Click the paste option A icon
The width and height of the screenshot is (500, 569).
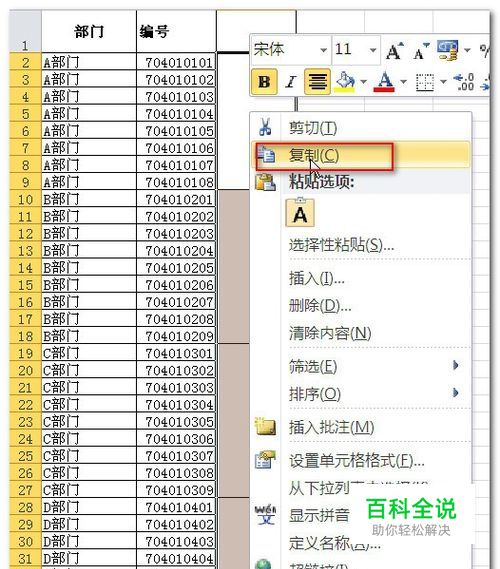point(300,213)
